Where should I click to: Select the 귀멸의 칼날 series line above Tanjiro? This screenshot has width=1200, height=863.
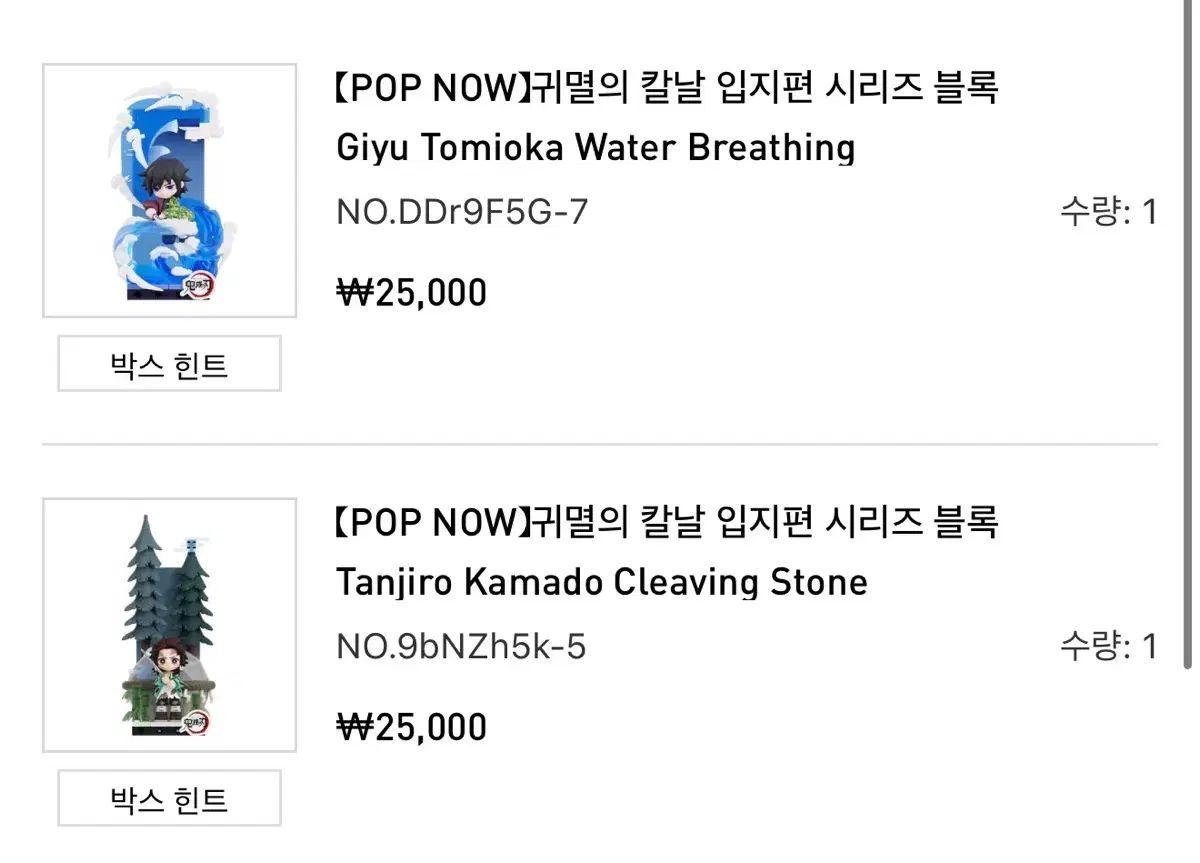click(x=665, y=522)
